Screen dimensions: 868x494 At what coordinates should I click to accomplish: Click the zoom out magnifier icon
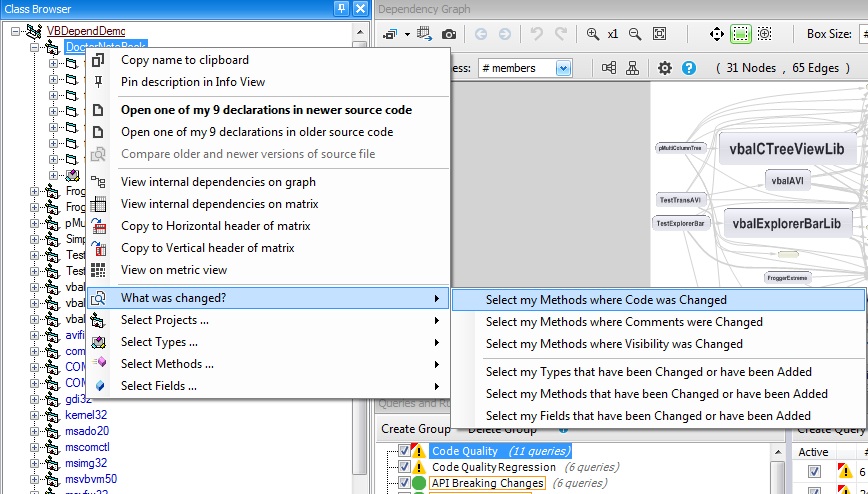coord(635,34)
